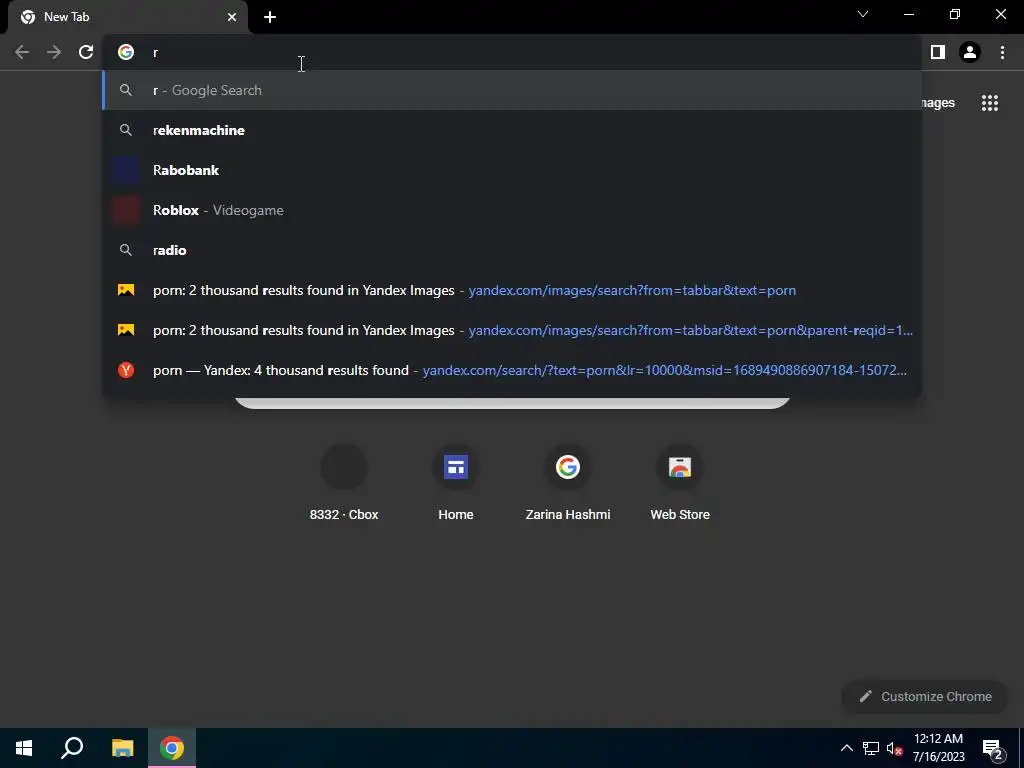Click the Roblox suggestion icon

[126, 210]
